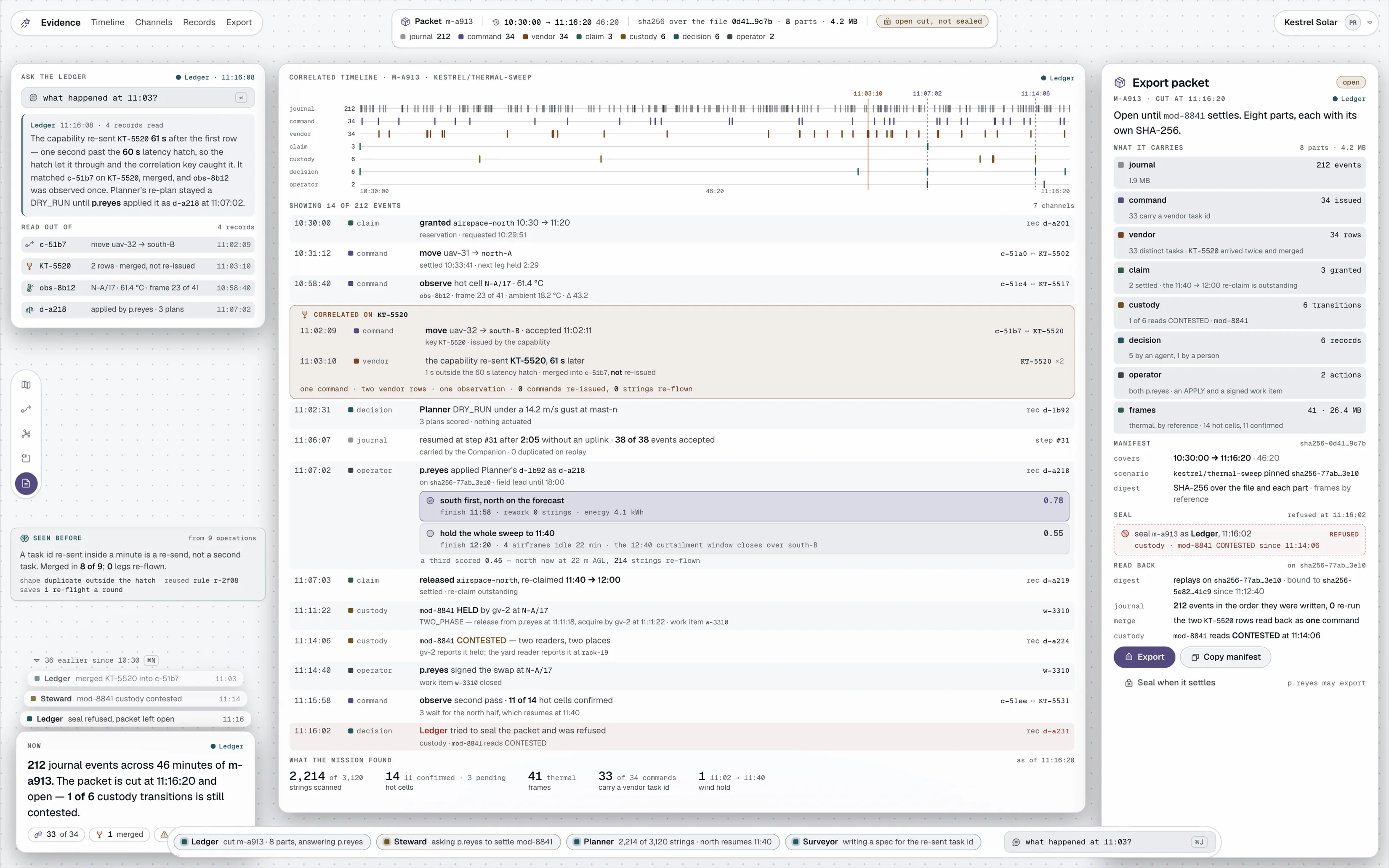Open Surveyor 'writing a spec' agent chip

tap(883, 841)
